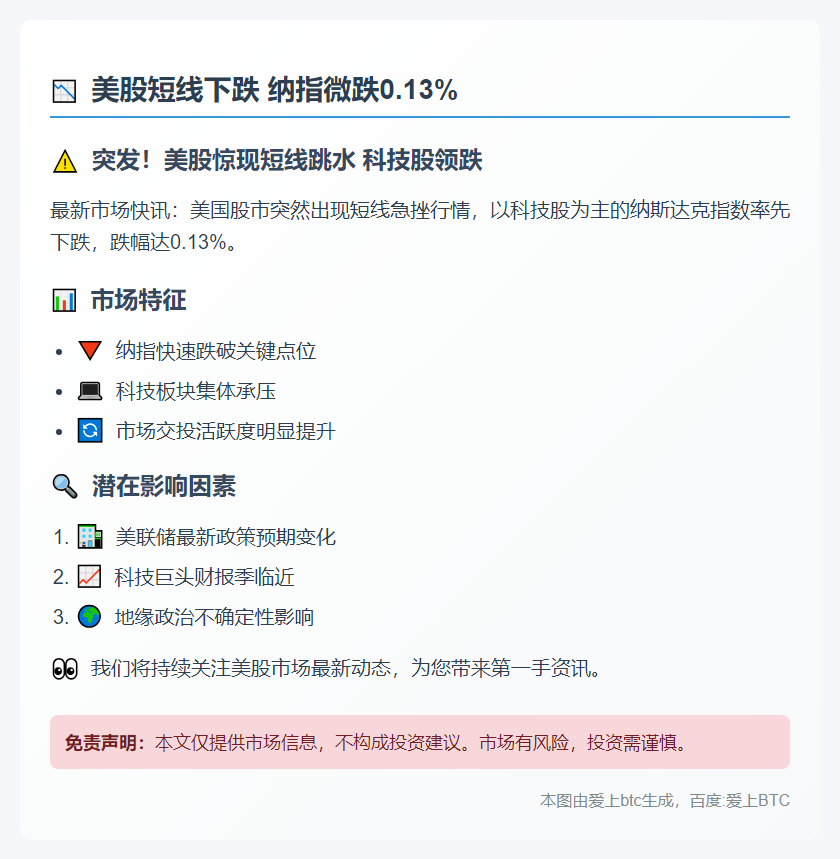Screen dimensions: 840x859
Task: Click the pink disclaimer box text
Action: point(420,743)
